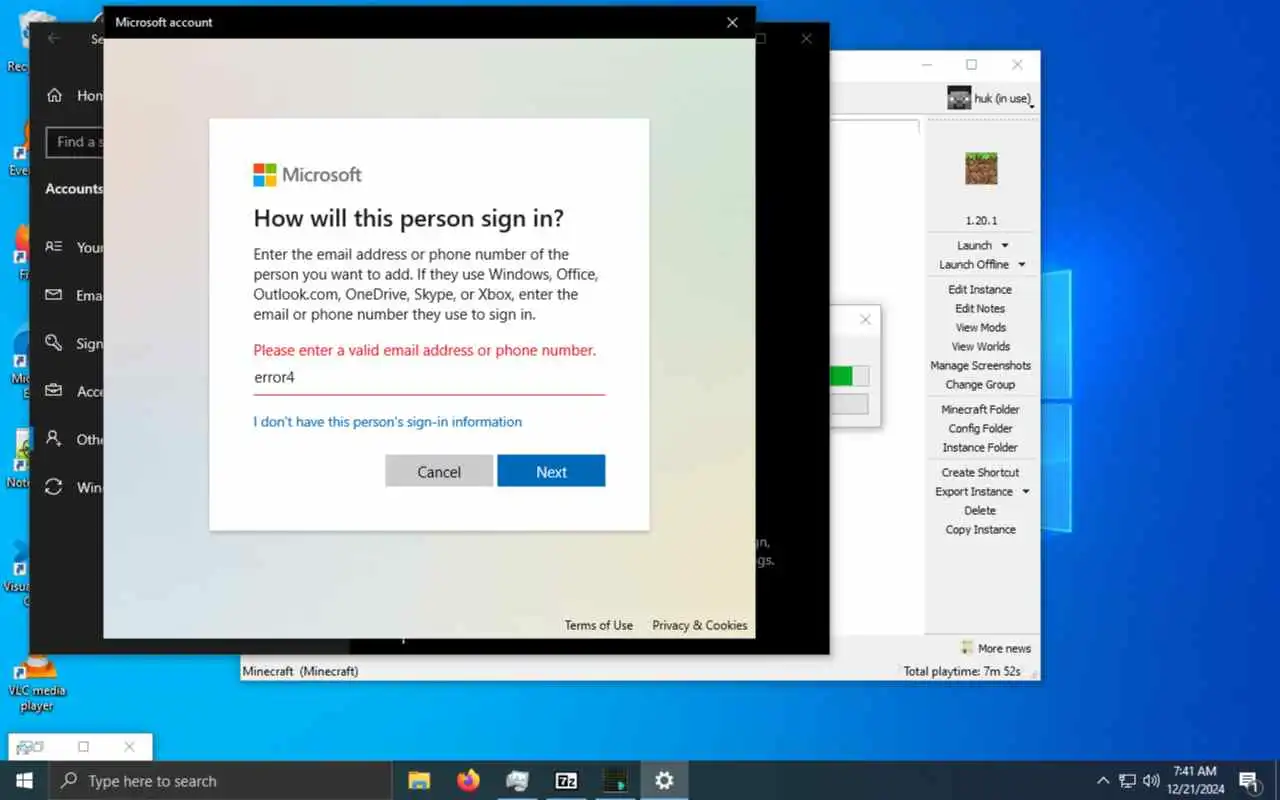Open the Windows Start menu
Image resolution: width=1280 pixels, height=800 pixels.
tap(24, 781)
